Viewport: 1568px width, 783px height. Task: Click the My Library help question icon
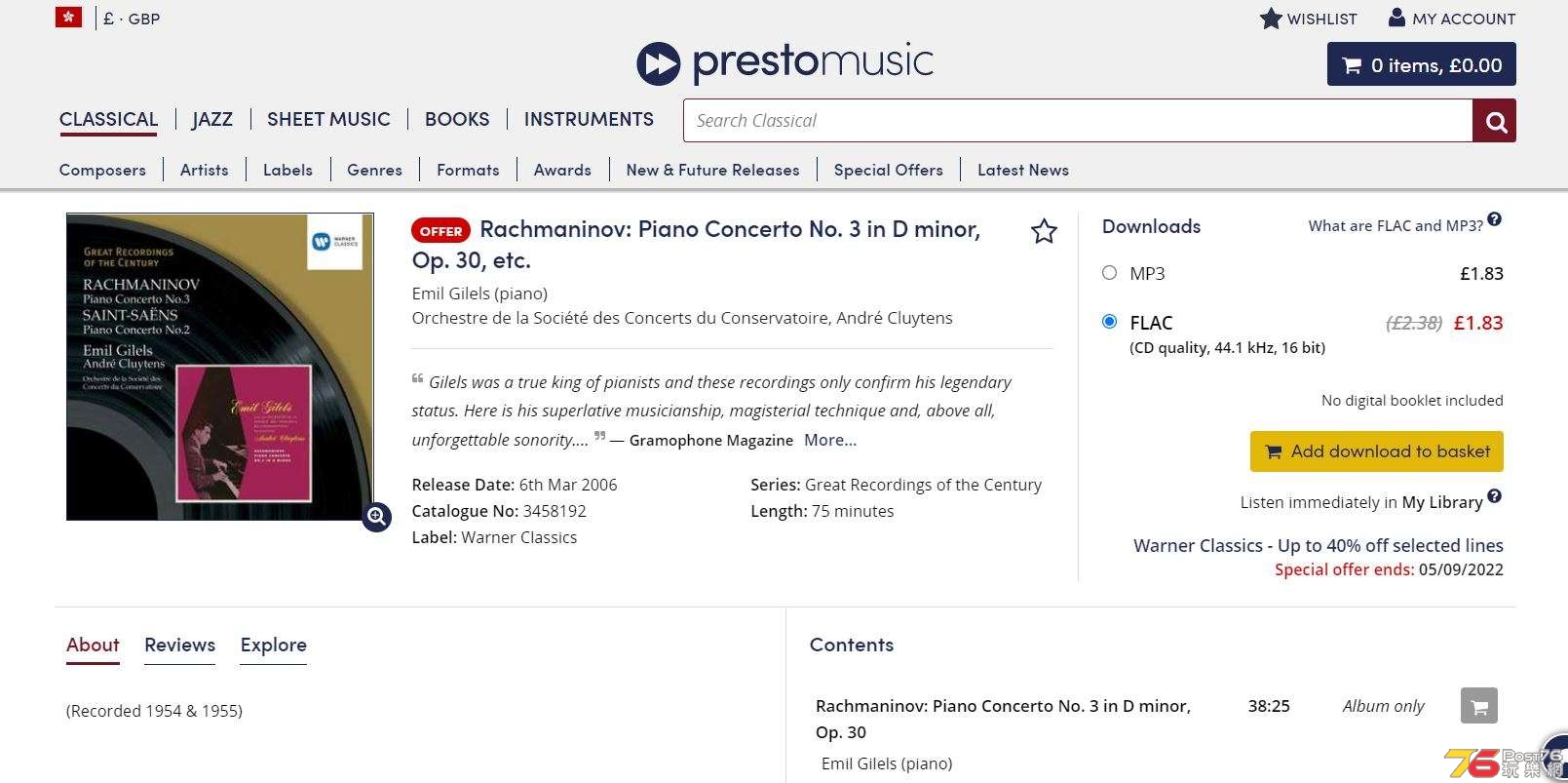tap(1495, 496)
